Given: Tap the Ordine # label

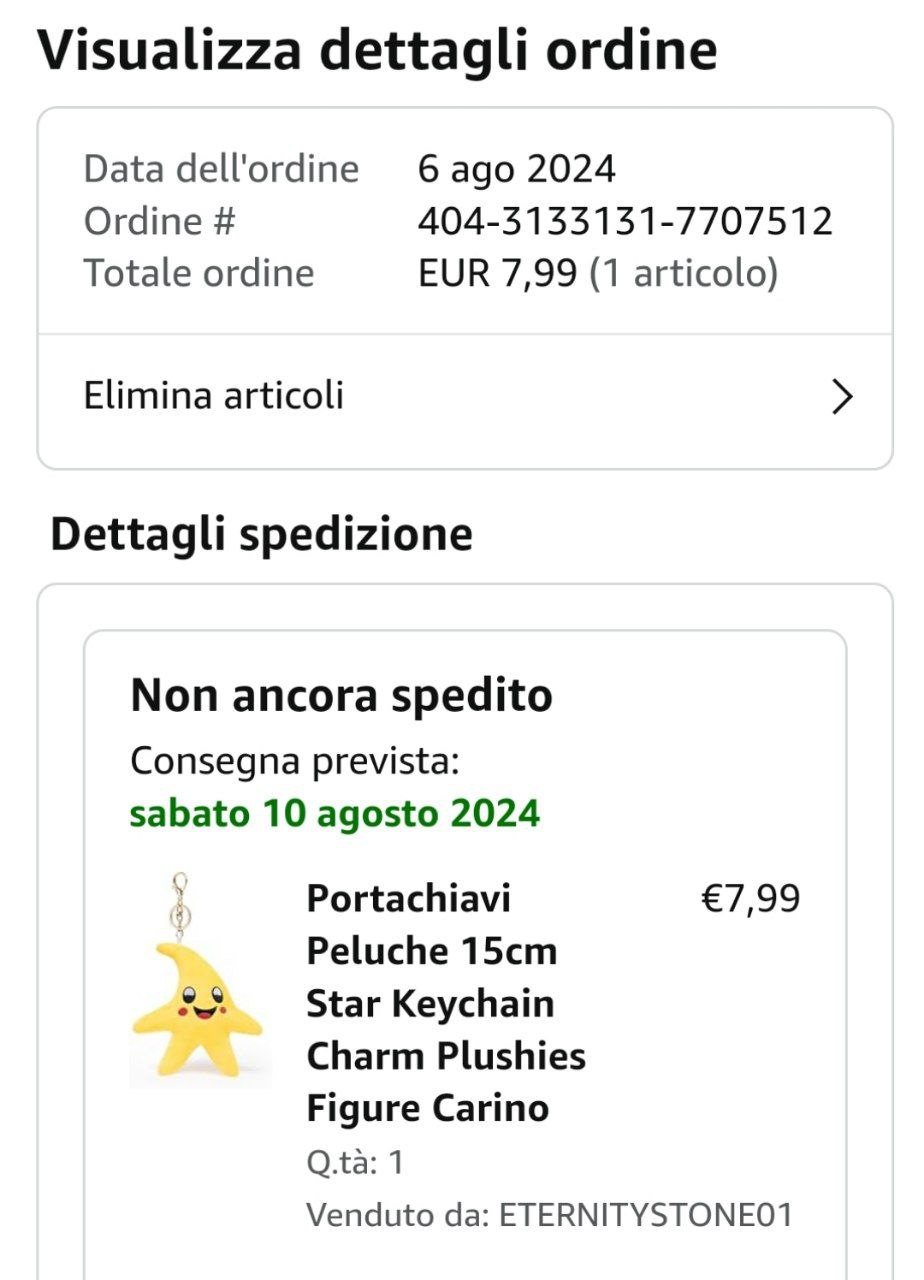Looking at the screenshot, I should (160, 221).
